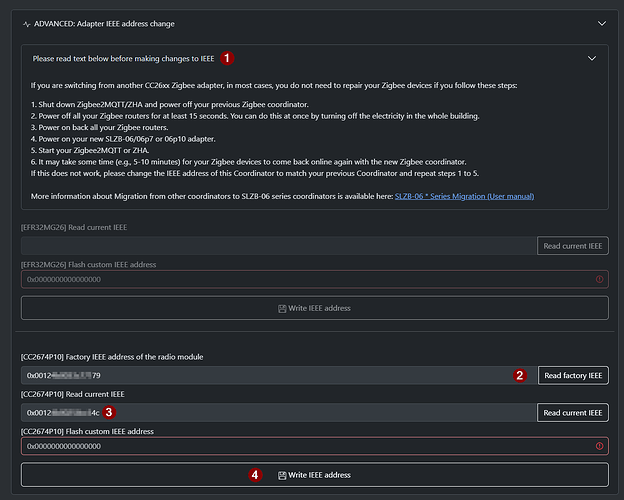Image resolution: width=624 pixels, height=500 pixels.
Task: Click '[CC2674P10] Factory IEEE address of the radio module' label
Action: coord(112,357)
